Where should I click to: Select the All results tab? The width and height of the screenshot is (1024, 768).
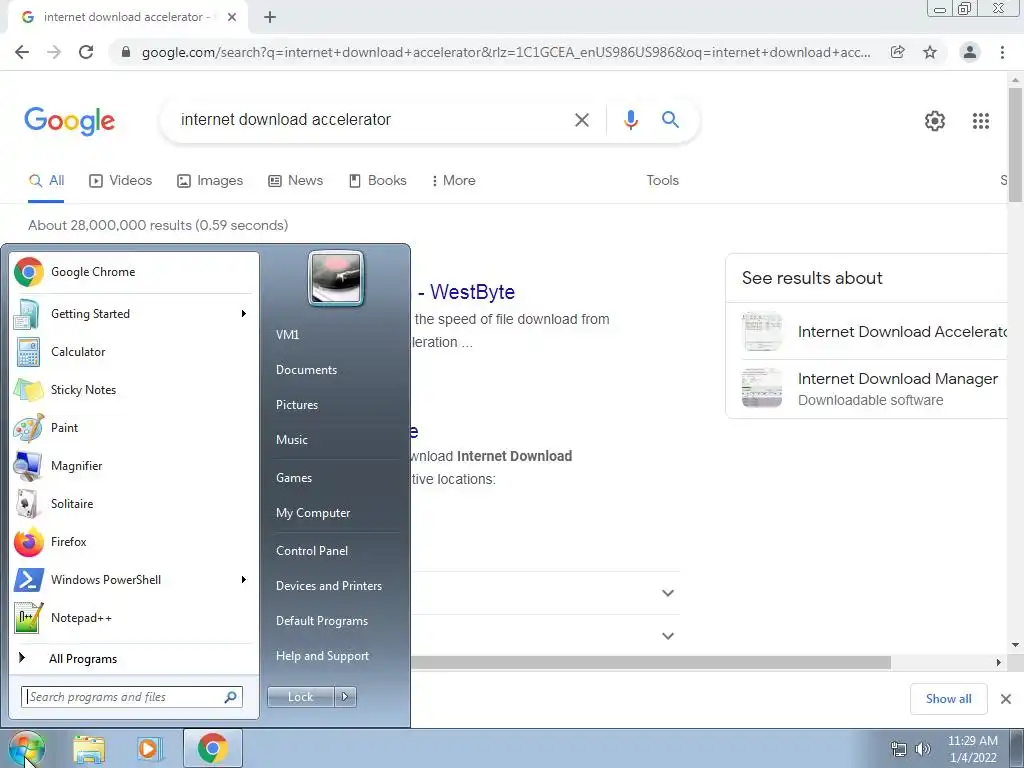coord(46,180)
